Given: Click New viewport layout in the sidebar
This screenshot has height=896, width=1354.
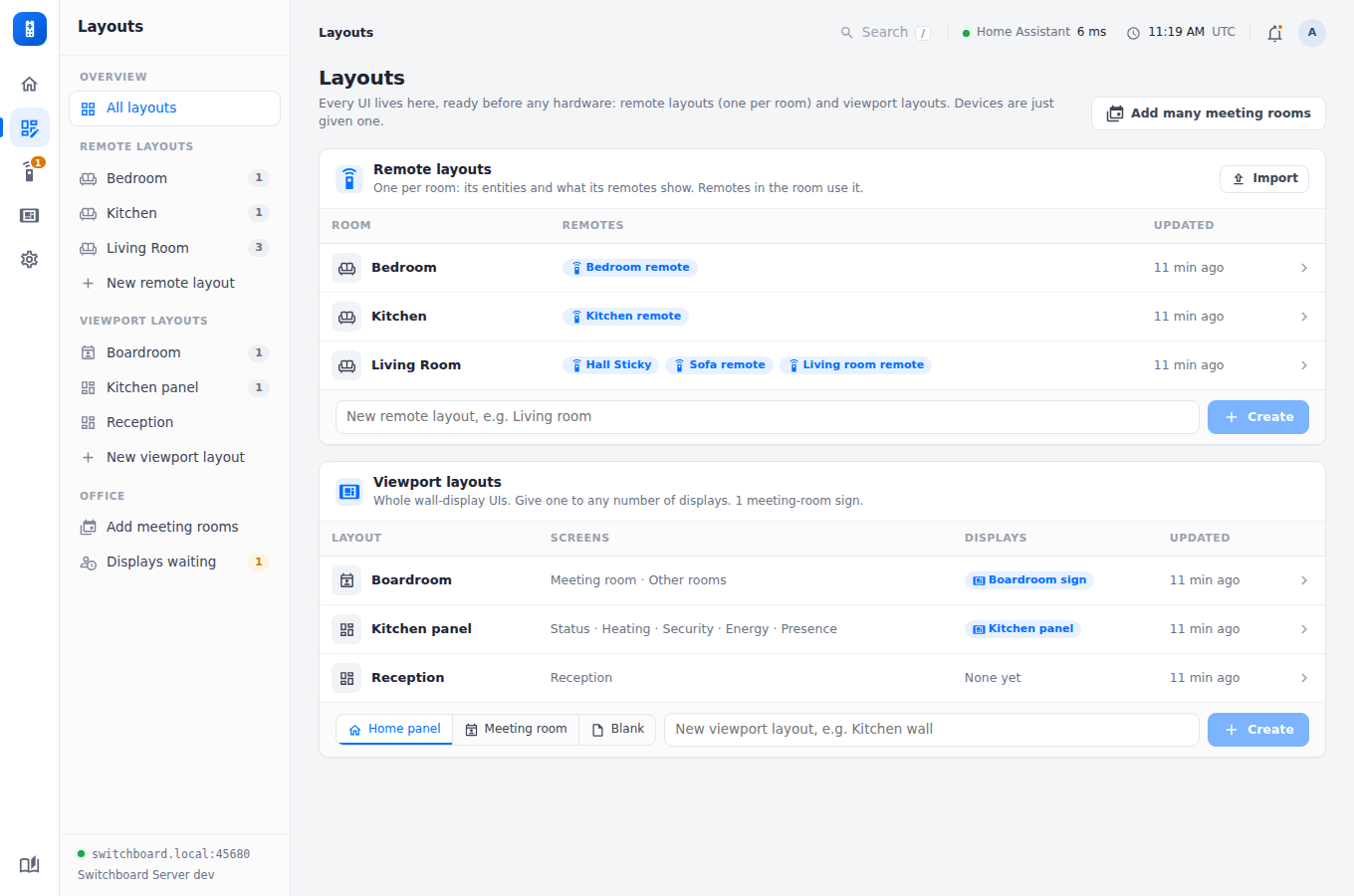Looking at the screenshot, I should 174,457.
